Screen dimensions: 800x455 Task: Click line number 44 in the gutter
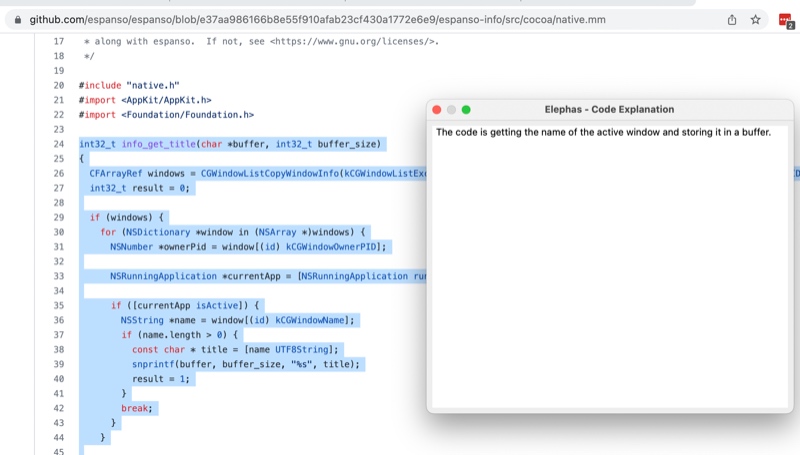pos(58,437)
